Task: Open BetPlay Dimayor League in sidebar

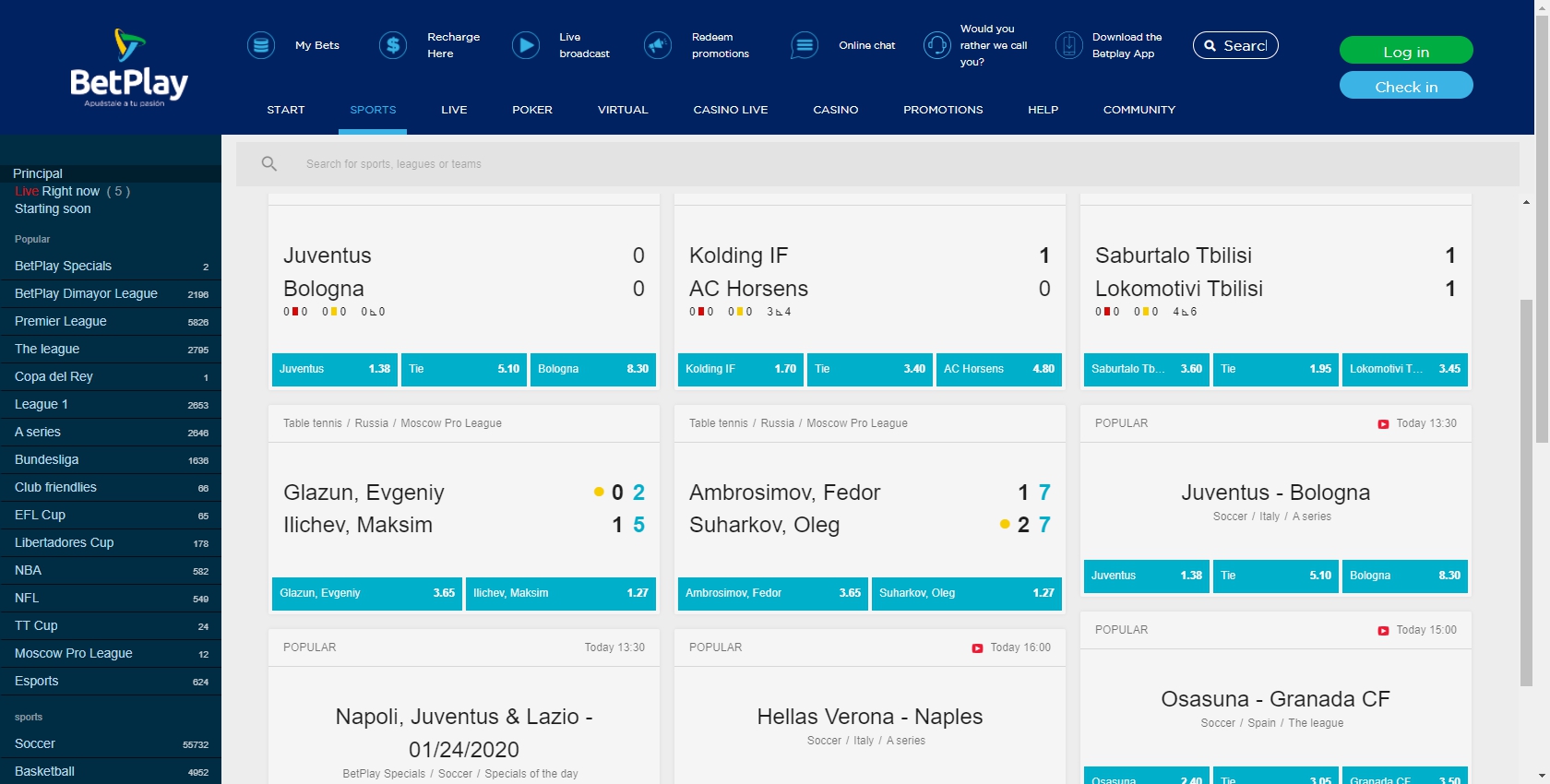Action: coord(111,293)
